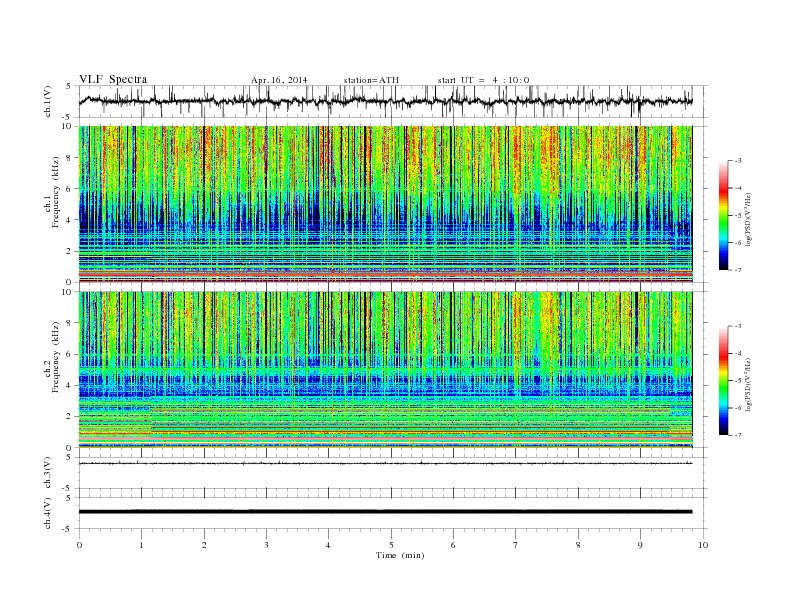This screenshot has width=792, height=612.
Task: Click the '-7' label on ch.1 color scale
Action: tap(738, 270)
